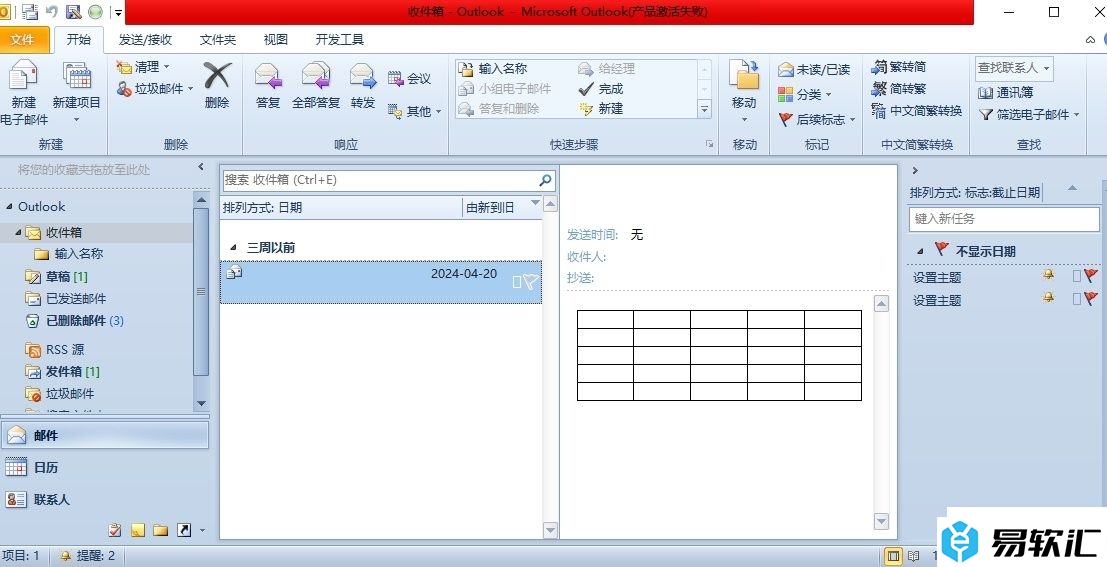Screen dimensions: 1107x567
Task: Switch to 视图 tab
Action: 275,40
